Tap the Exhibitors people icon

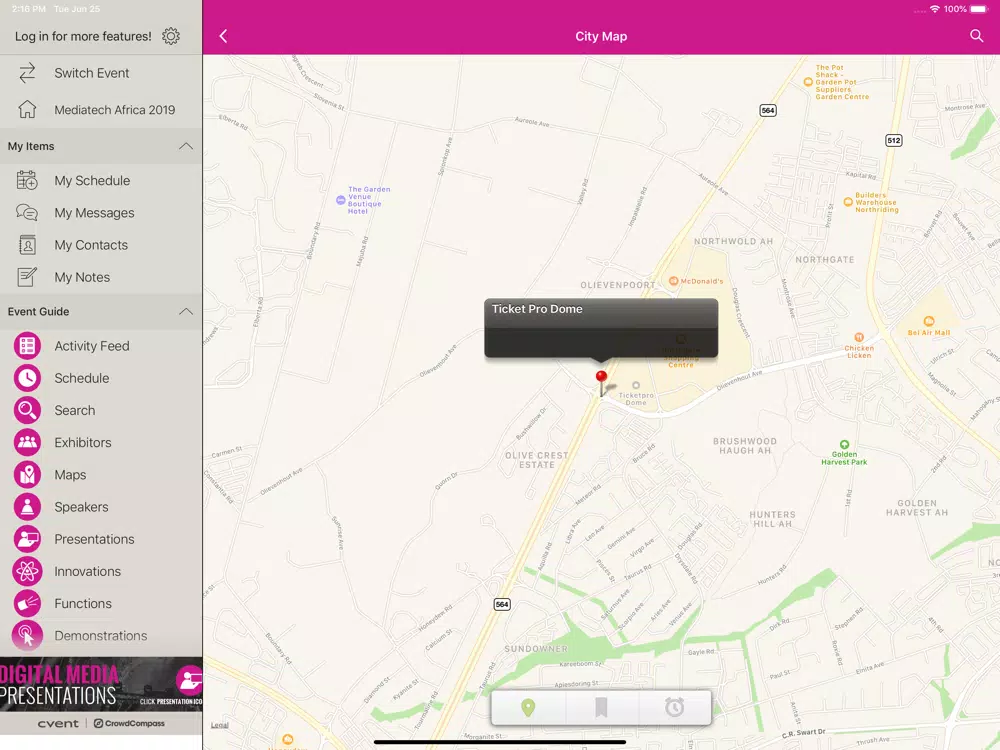pyautogui.click(x=27, y=443)
